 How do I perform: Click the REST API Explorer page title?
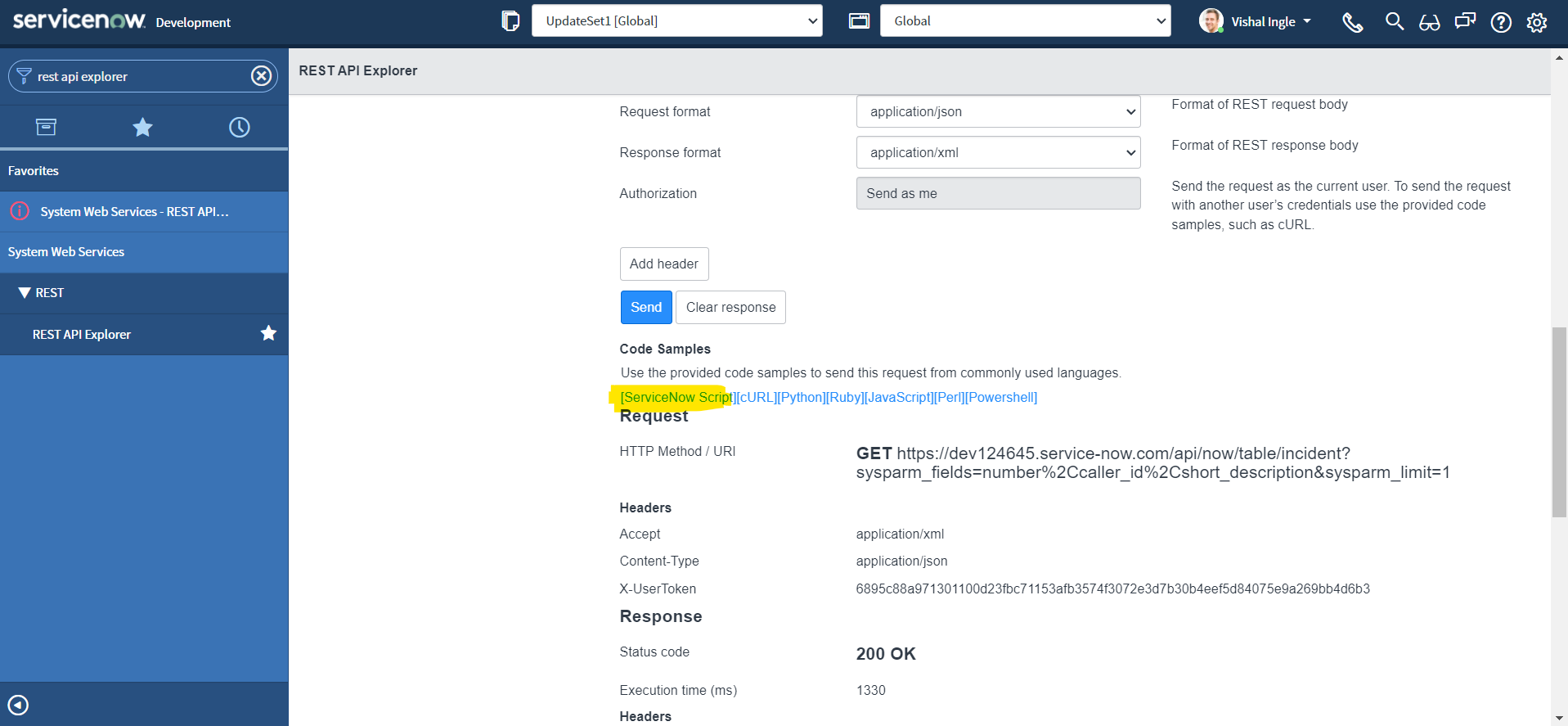[358, 70]
